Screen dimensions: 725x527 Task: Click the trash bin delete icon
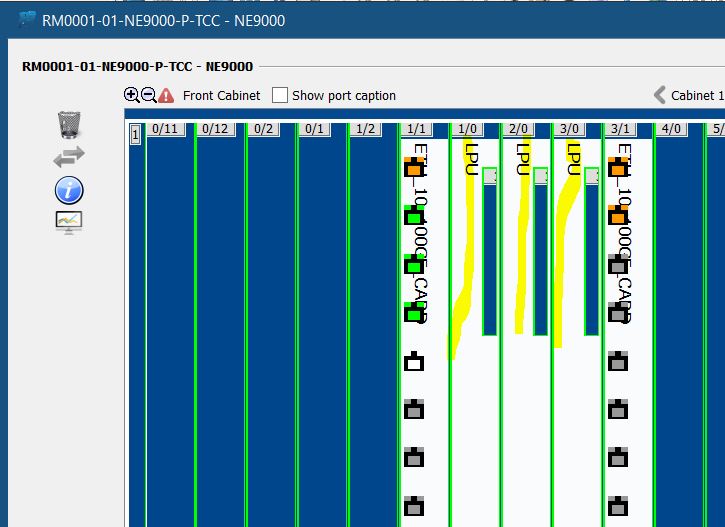[x=69, y=124]
